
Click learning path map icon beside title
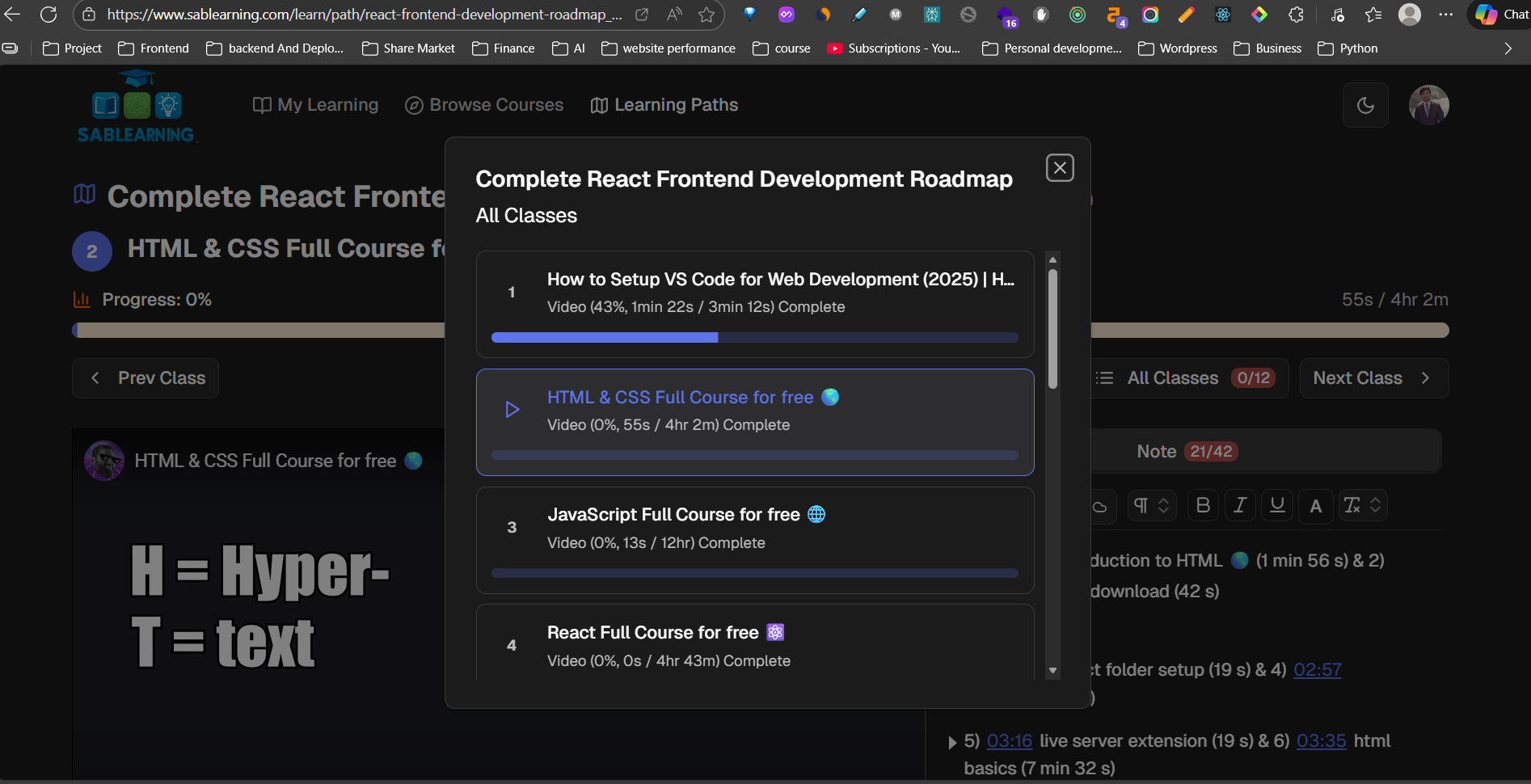[x=85, y=194]
